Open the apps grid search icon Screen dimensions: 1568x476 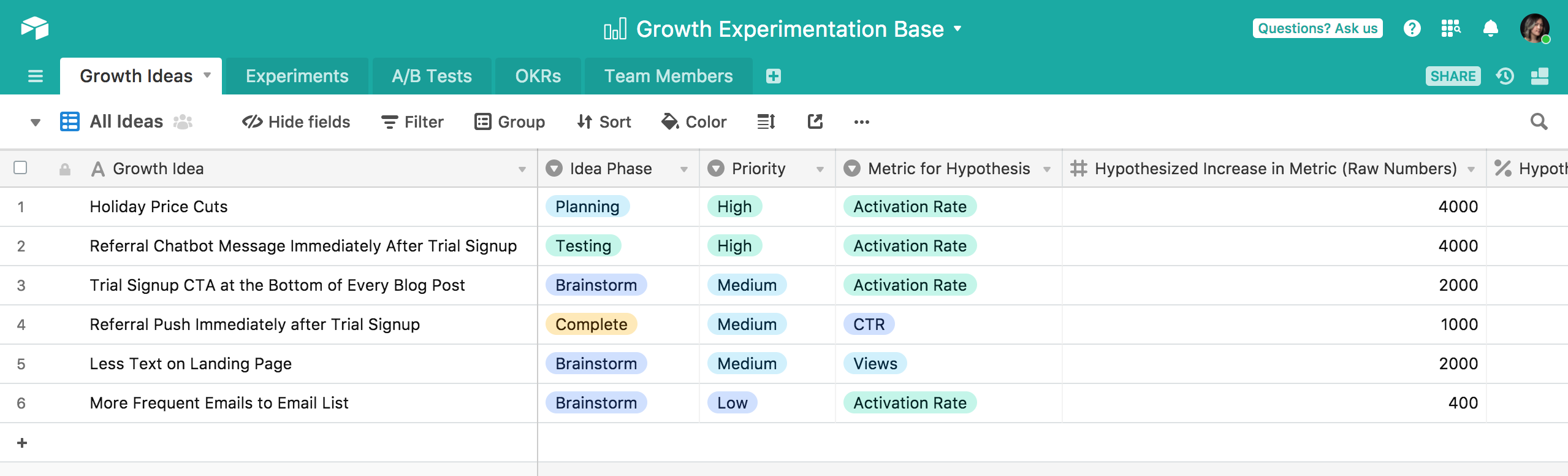point(1451,28)
